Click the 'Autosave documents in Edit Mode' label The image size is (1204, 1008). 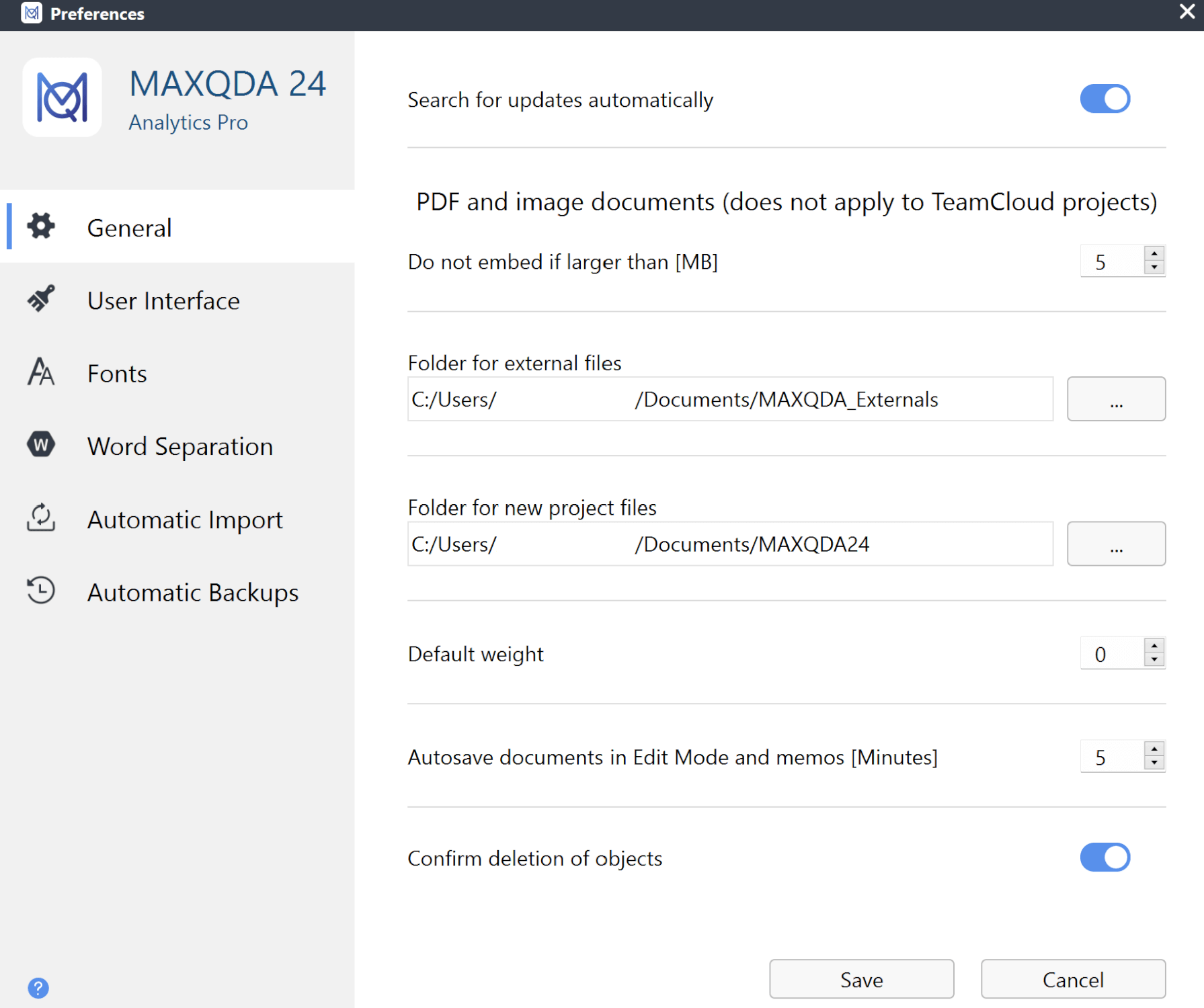672,757
